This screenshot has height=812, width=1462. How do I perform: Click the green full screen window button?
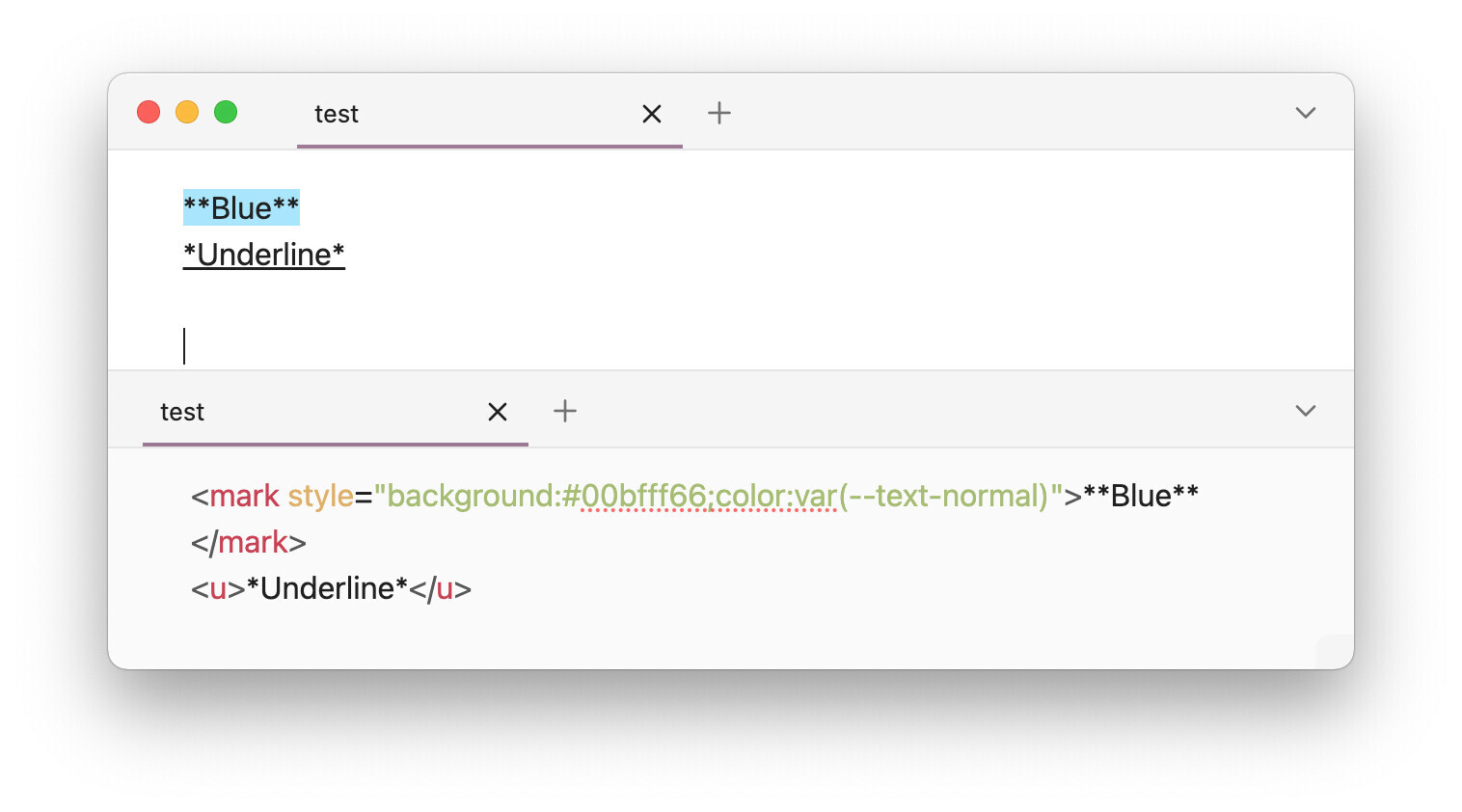(226, 113)
